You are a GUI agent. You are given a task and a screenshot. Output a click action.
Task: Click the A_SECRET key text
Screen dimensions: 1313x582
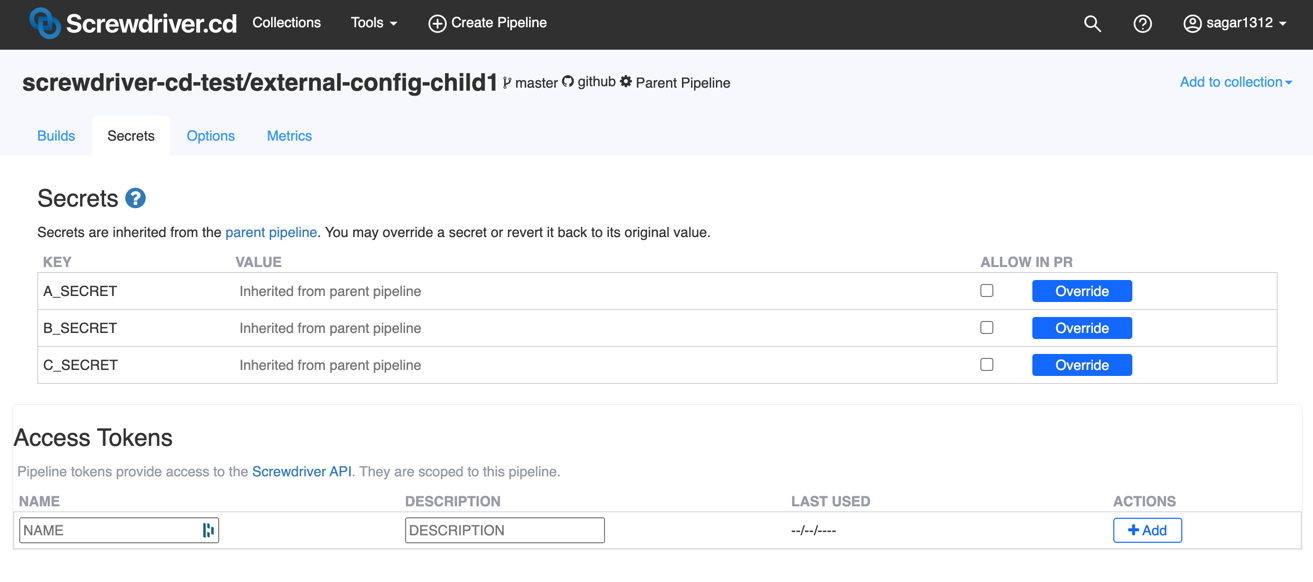[80, 291]
